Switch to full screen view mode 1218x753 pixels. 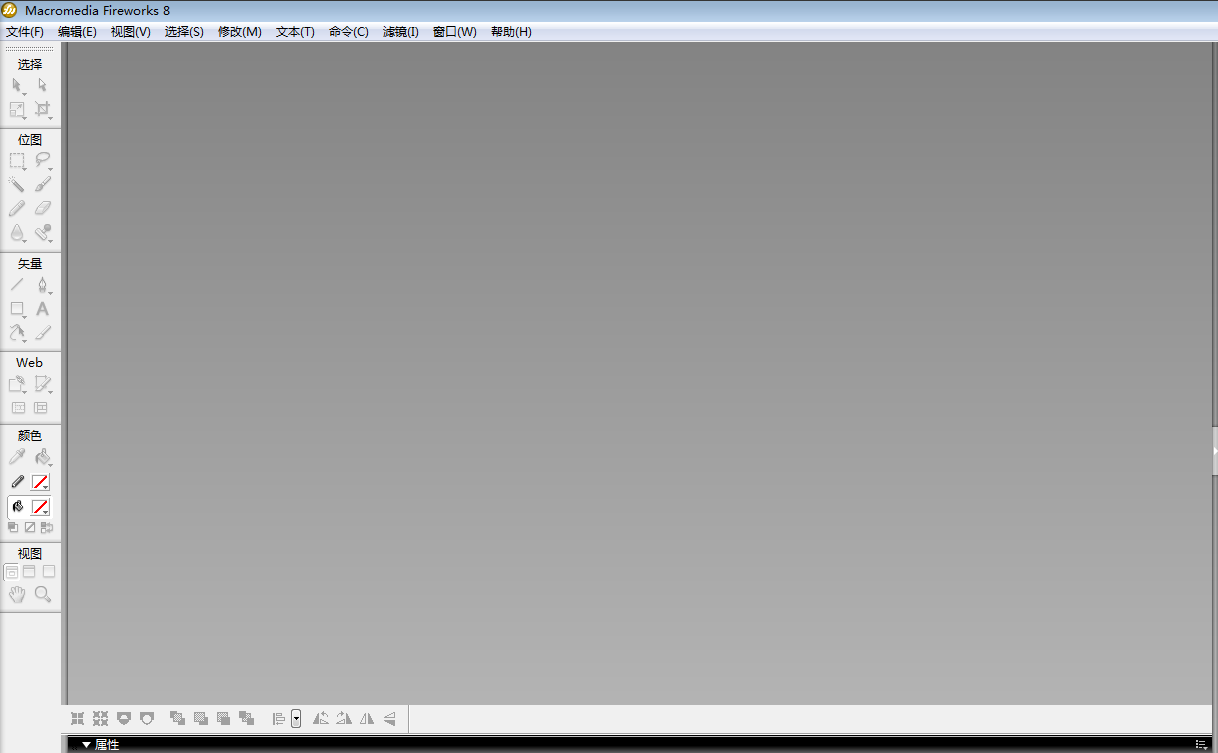(48, 572)
